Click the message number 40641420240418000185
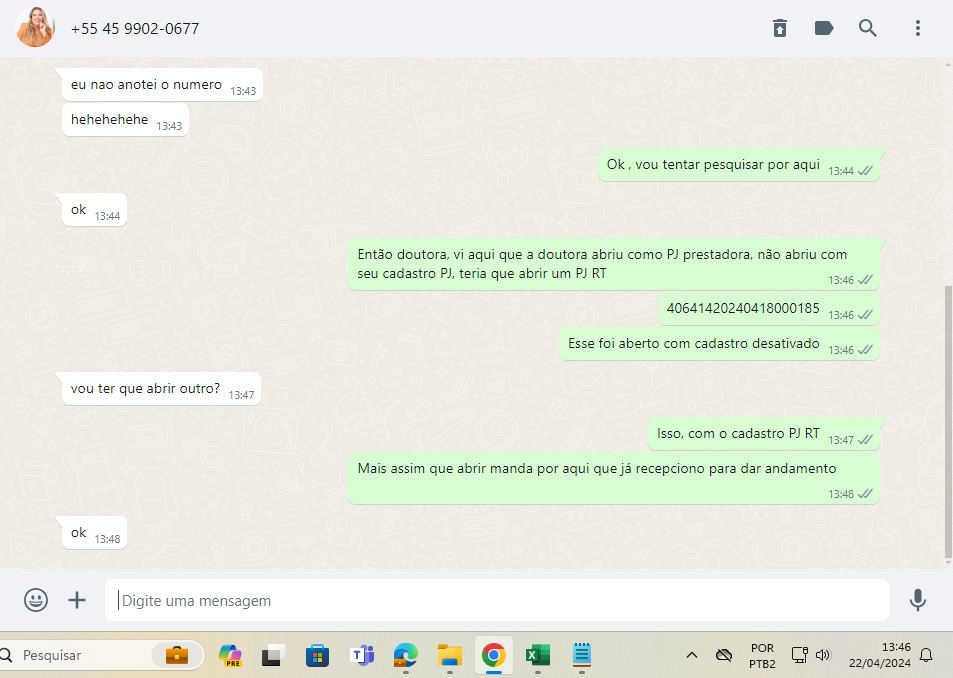Screen dimensions: 953x678 click(x=743, y=309)
